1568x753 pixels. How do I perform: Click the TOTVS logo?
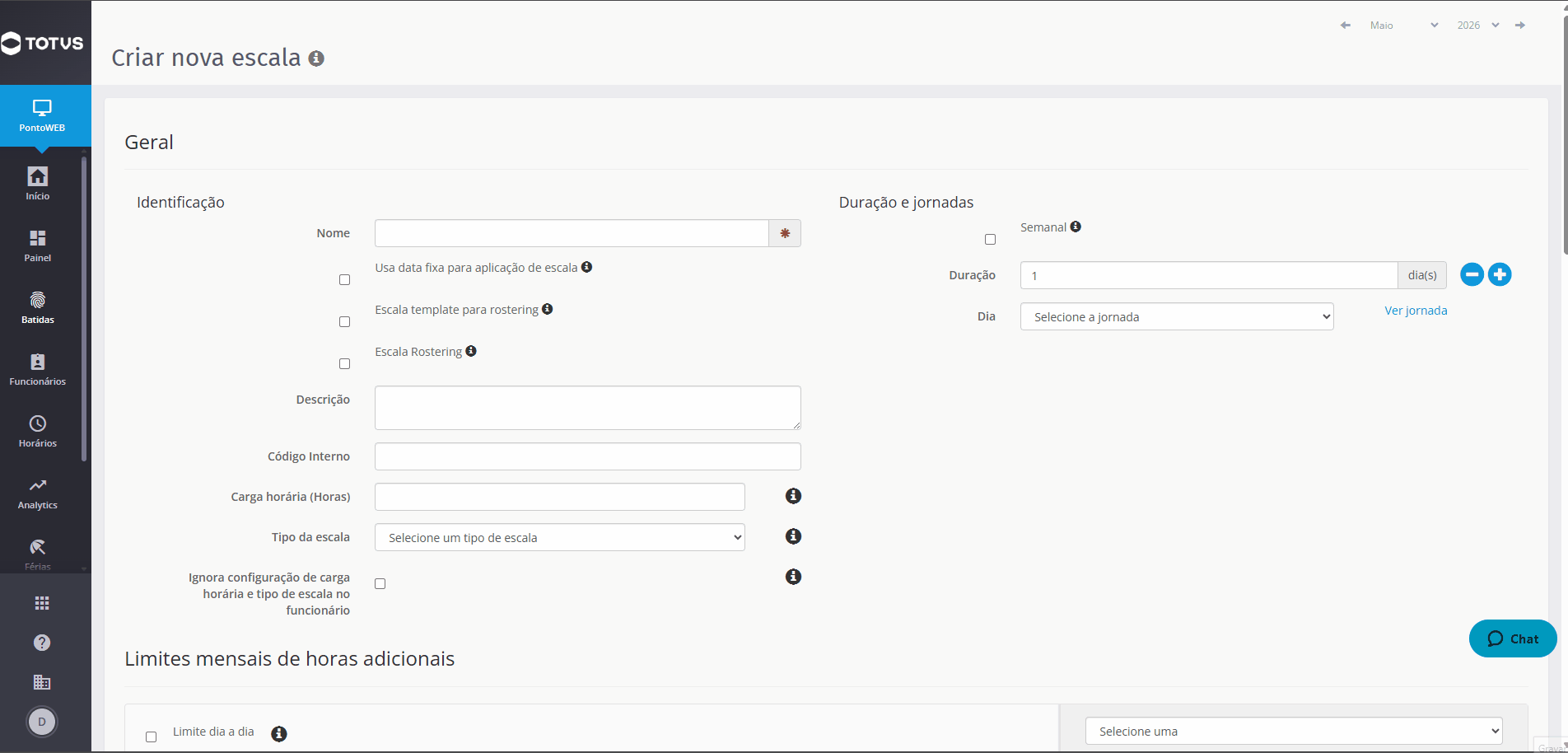[43, 43]
